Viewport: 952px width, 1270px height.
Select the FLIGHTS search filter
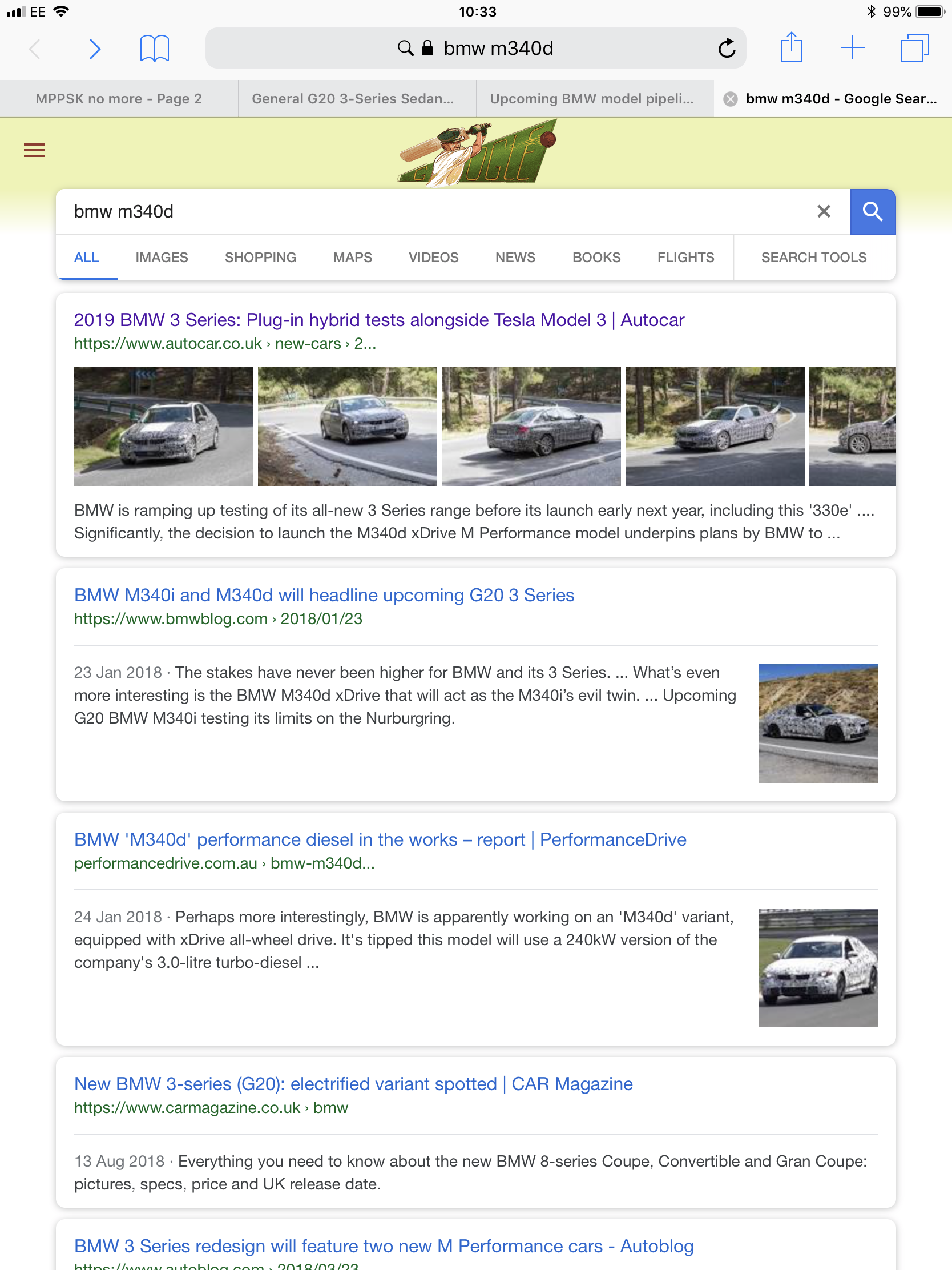(x=685, y=257)
